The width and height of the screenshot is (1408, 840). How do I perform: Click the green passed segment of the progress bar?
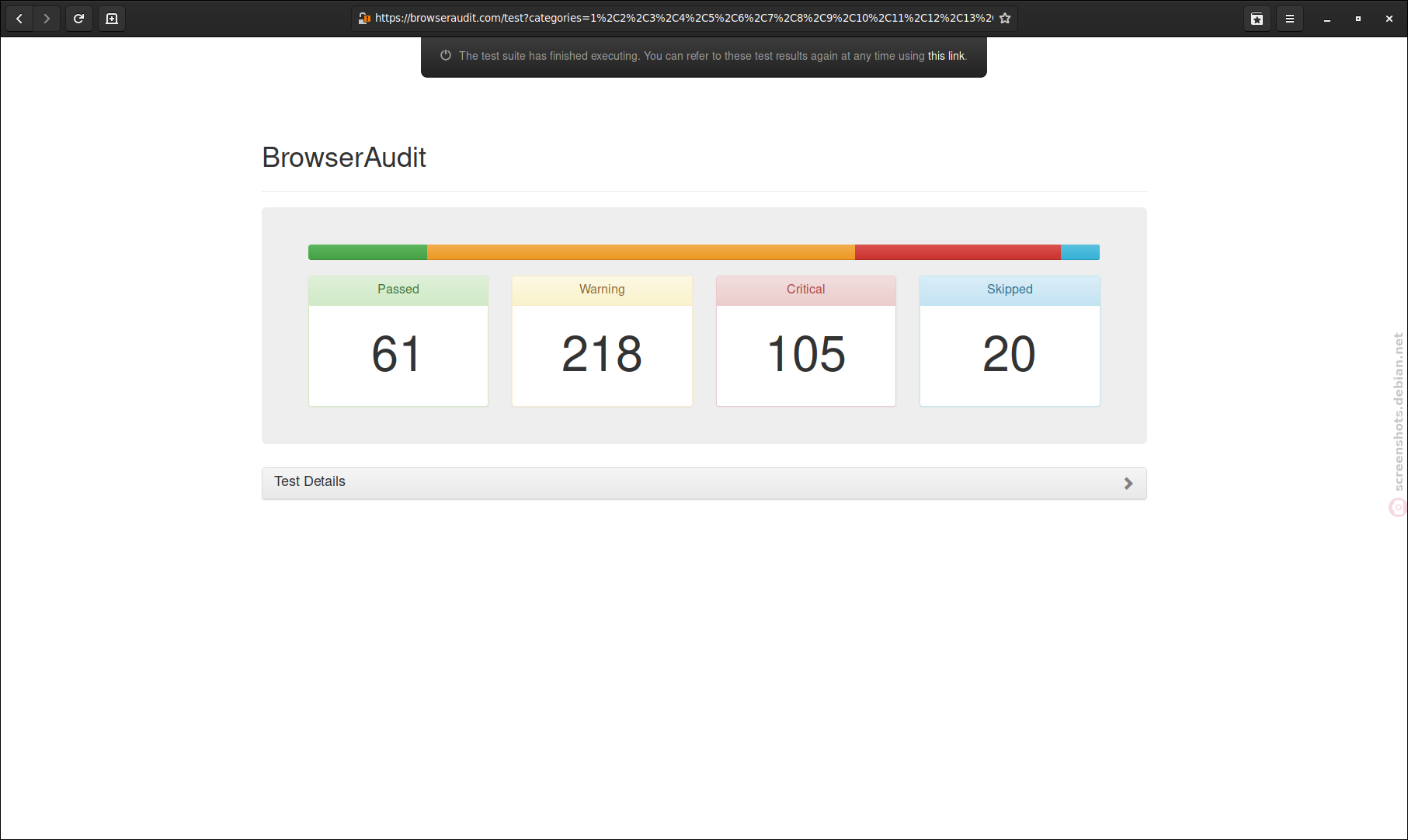(367, 252)
